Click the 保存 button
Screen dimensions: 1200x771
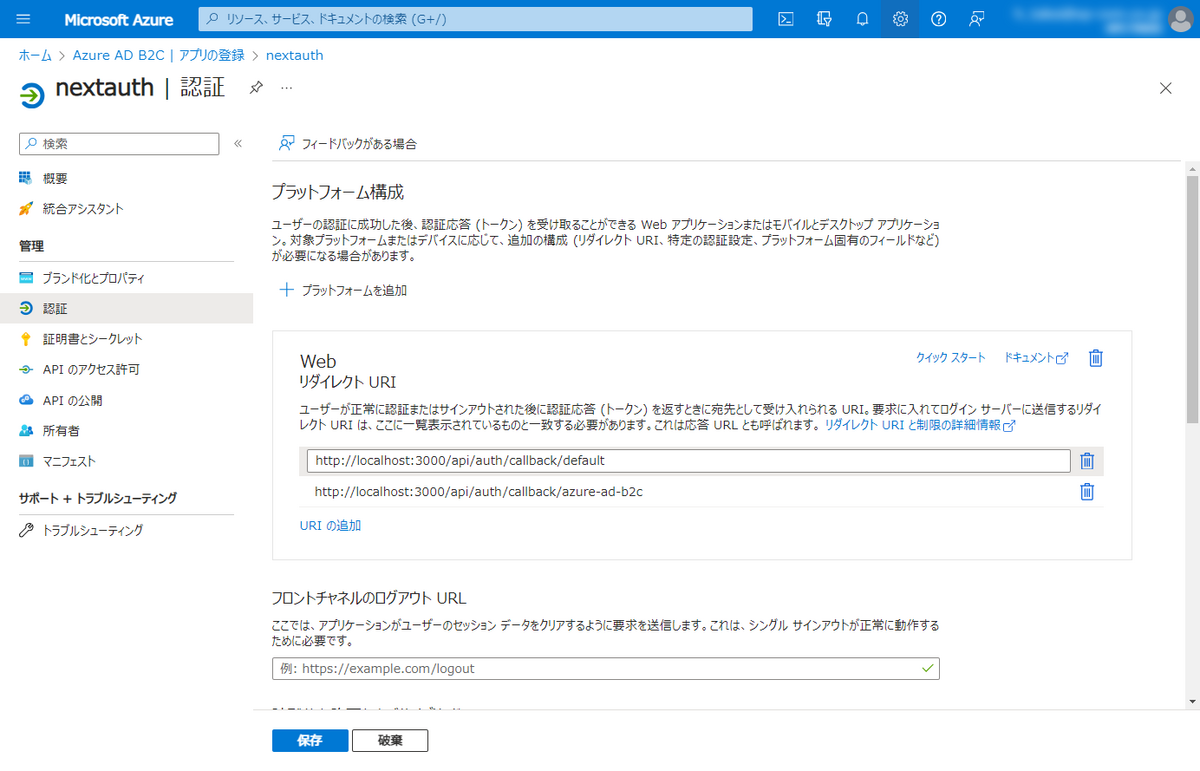pyautogui.click(x=310, y=740)
